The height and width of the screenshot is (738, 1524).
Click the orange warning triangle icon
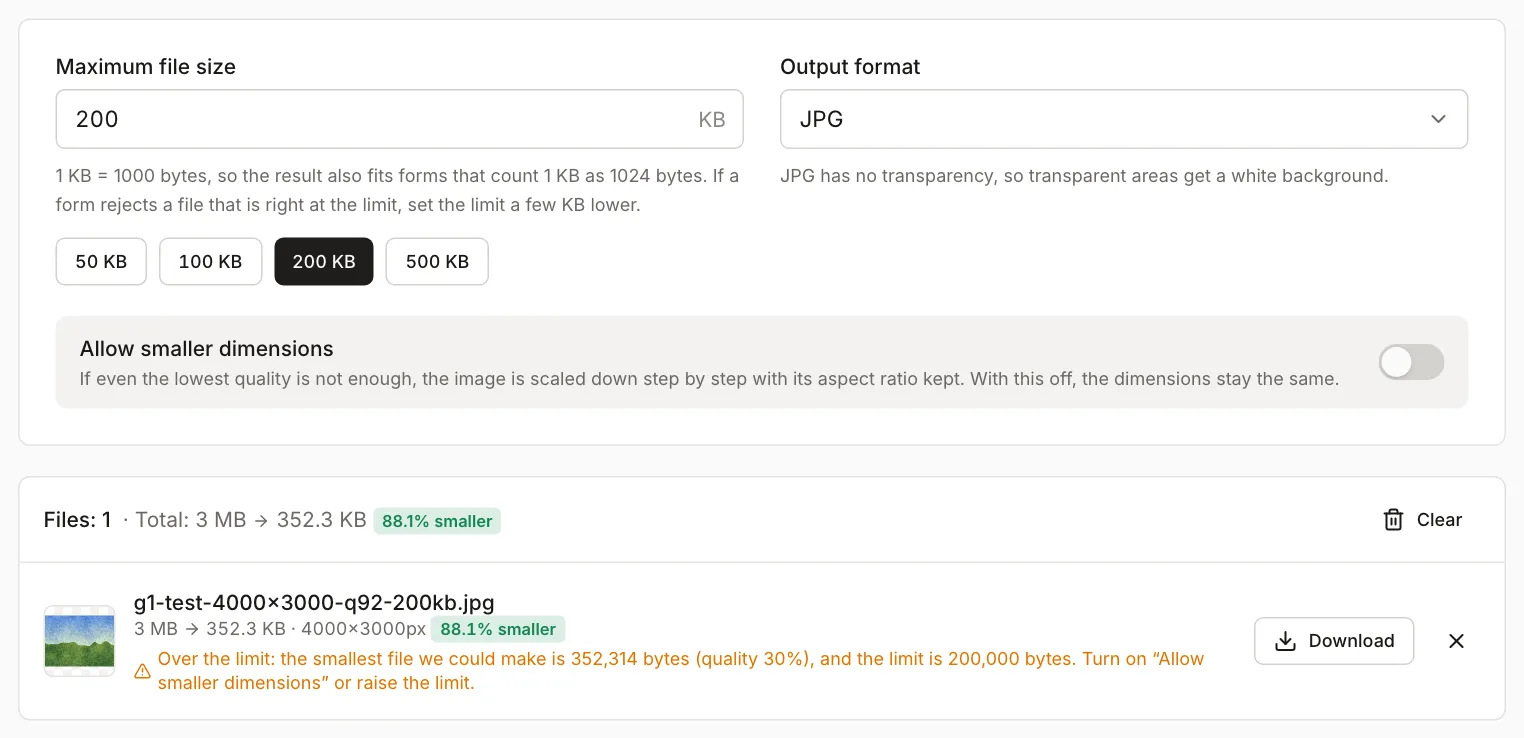pos(143,672)
